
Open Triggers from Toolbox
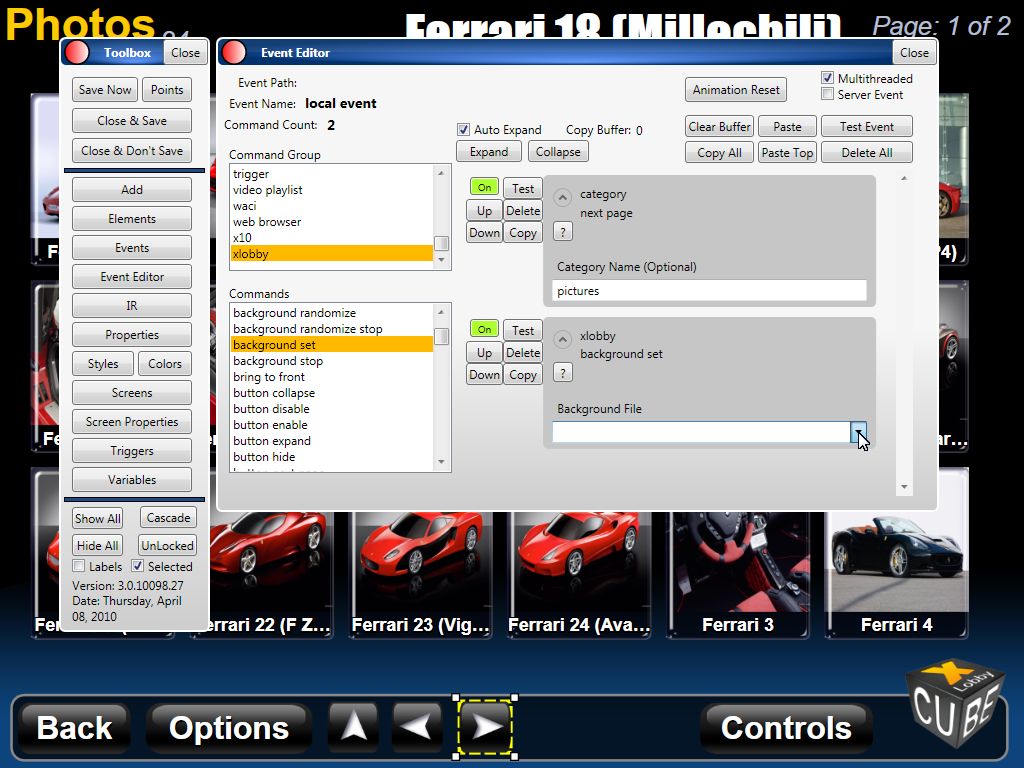[132, 451]
